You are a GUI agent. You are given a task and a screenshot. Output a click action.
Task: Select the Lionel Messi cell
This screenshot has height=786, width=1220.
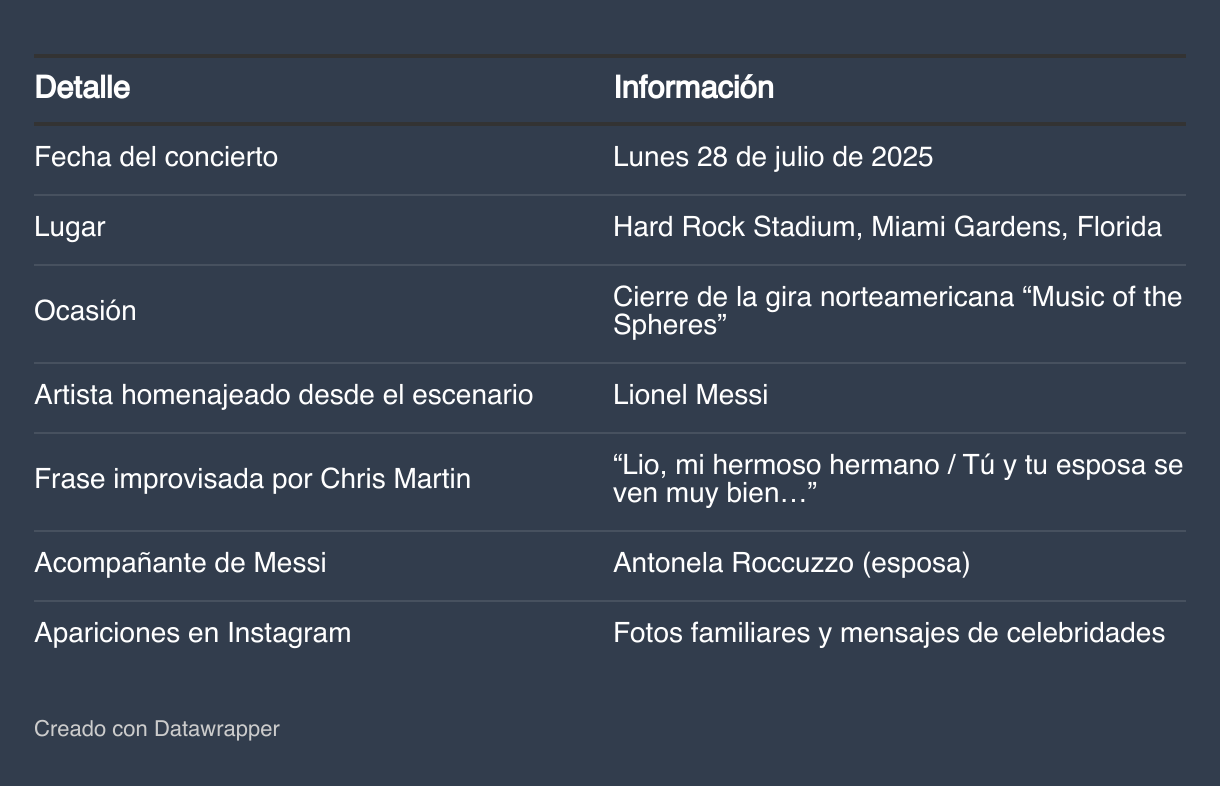coord(691,395)
